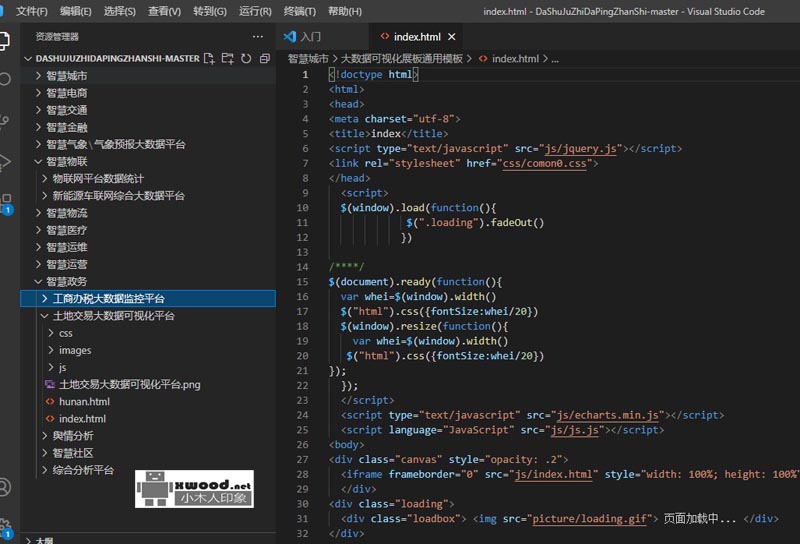Collapse the 智慧政务 folder

pos(148,281)
